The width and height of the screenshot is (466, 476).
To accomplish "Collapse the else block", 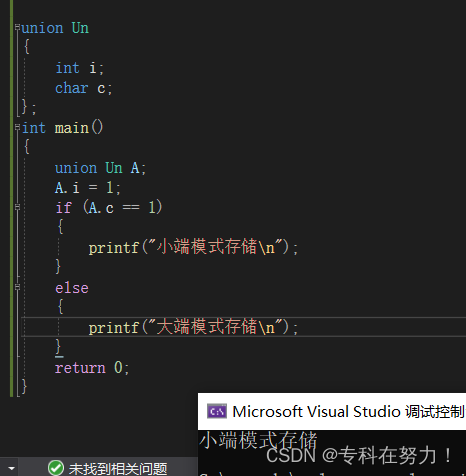I will coord(17,287).
